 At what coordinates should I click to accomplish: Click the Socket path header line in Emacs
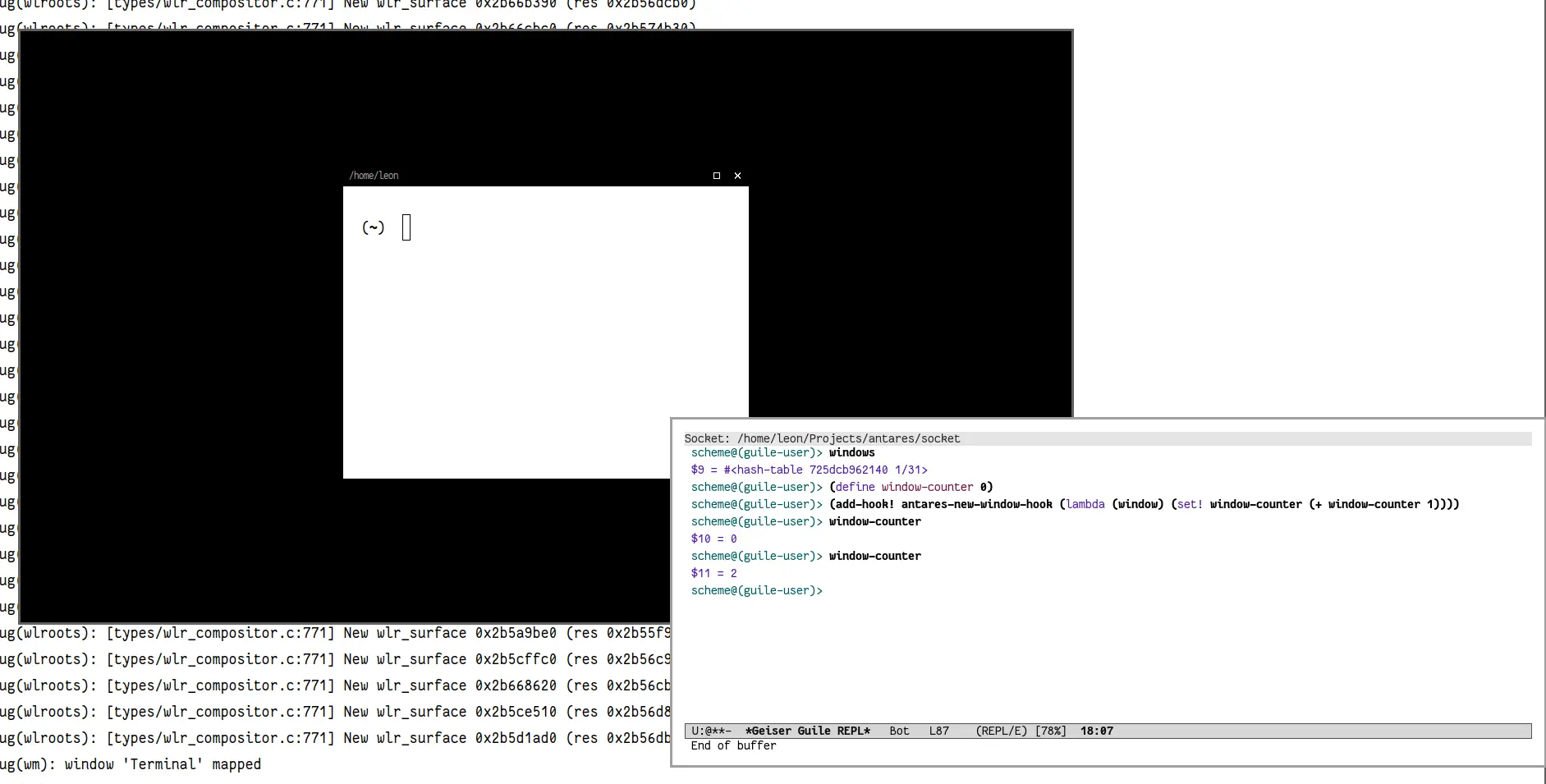[1108, 438]
